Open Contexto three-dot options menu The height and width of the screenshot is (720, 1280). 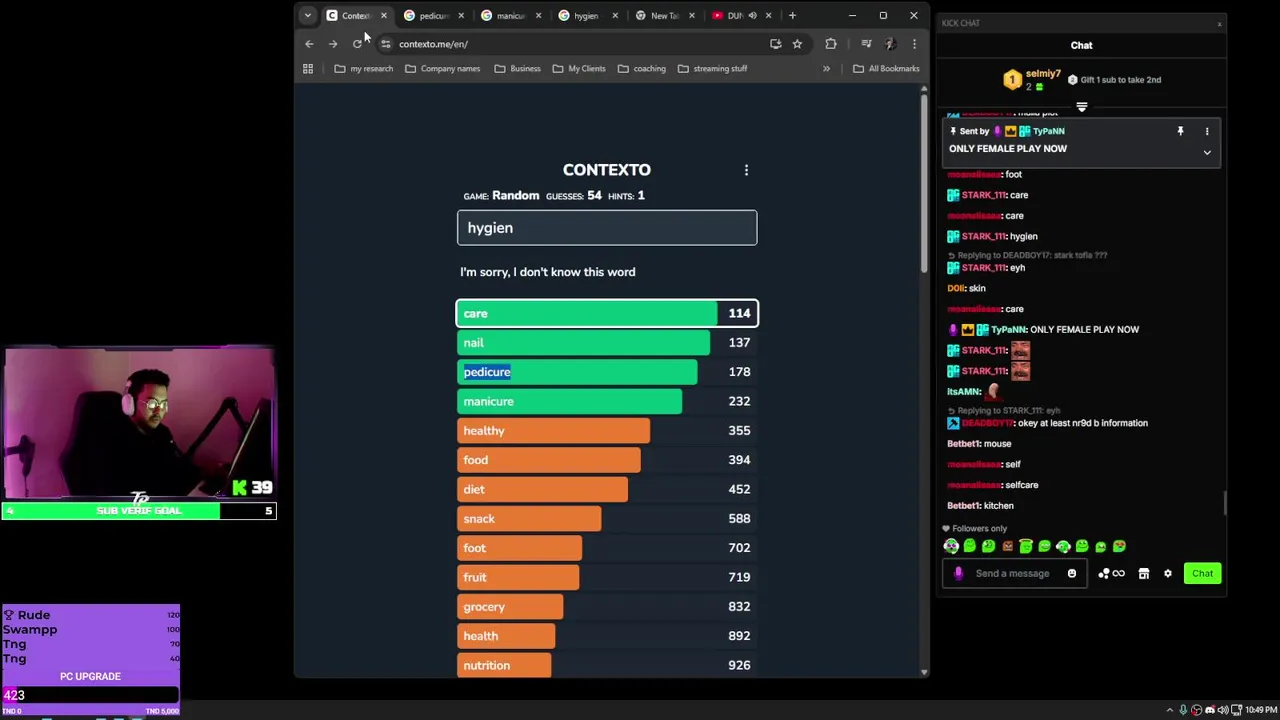click(746, 171)
